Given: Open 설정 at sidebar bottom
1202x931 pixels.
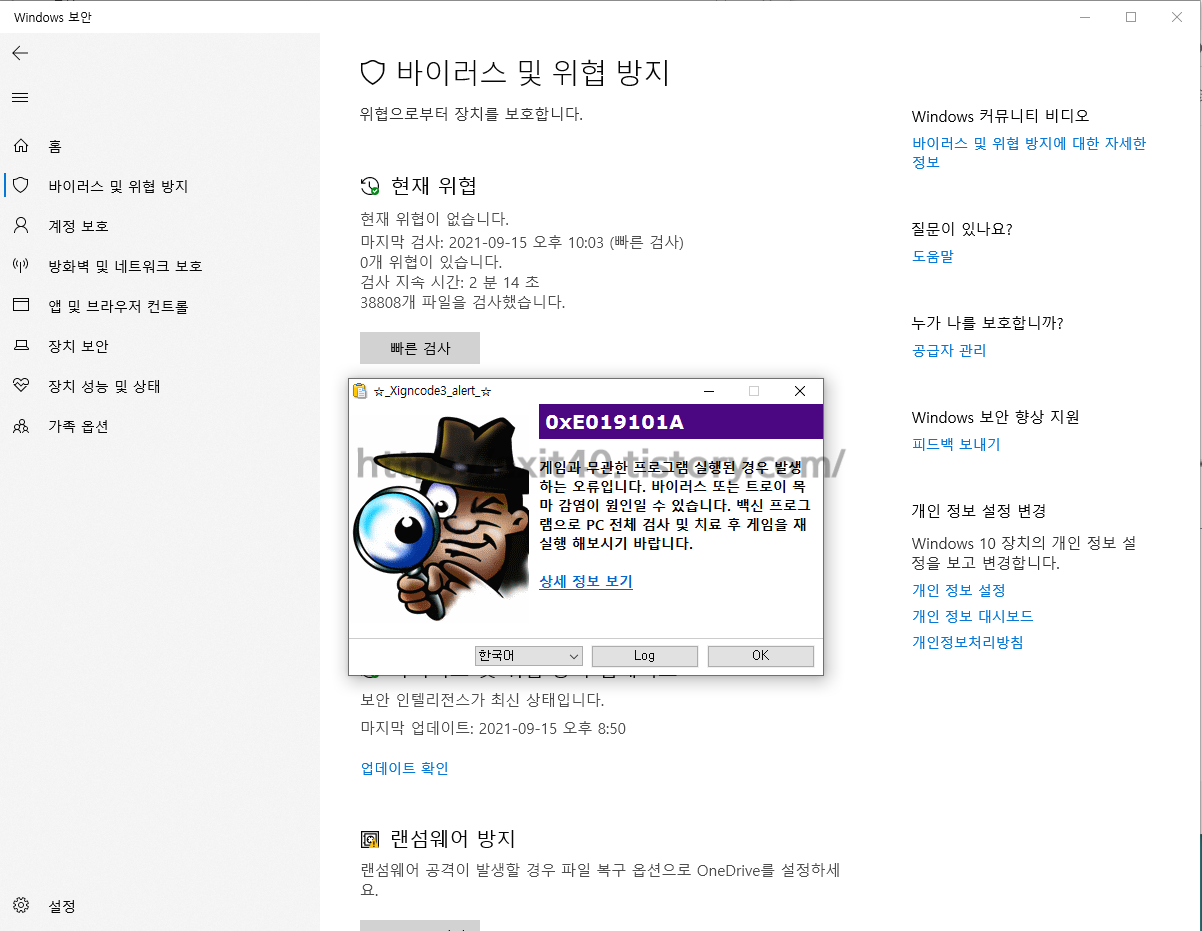Looking at the screenshot, I should tap(62, 906).
